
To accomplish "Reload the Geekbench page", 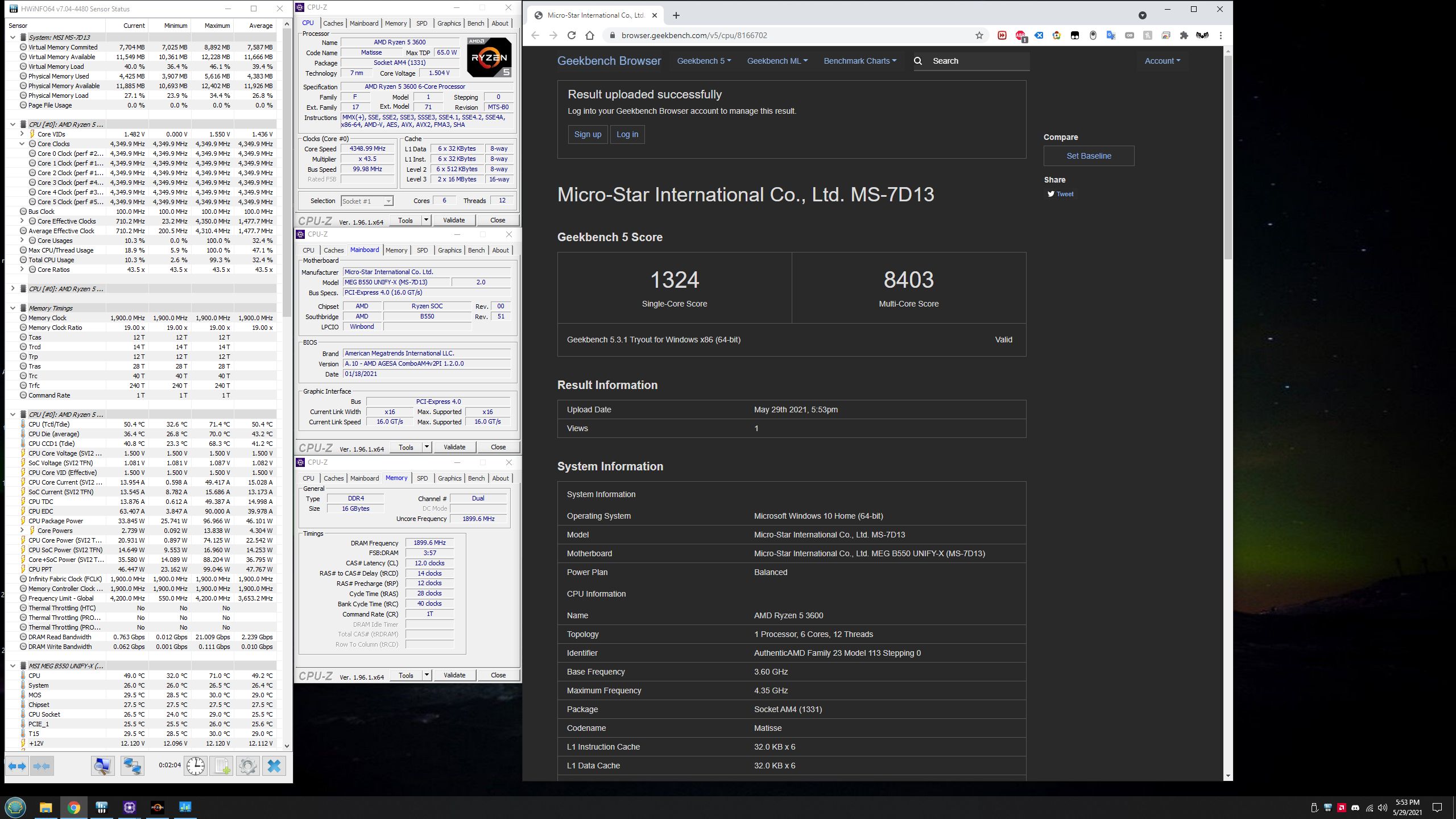I will (572, 35).
